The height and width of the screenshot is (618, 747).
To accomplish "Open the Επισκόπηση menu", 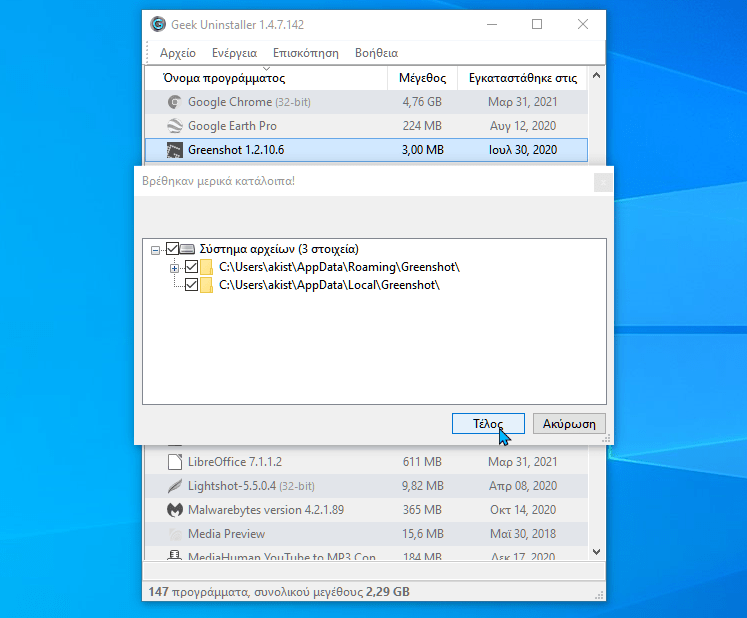I will [x=306, y=53].
